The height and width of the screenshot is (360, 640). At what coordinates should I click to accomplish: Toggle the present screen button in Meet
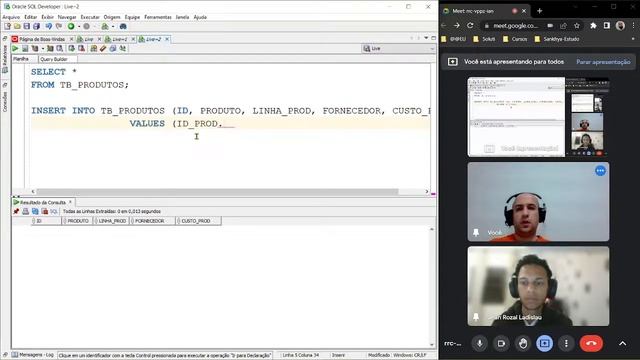(x=544, y=344)
